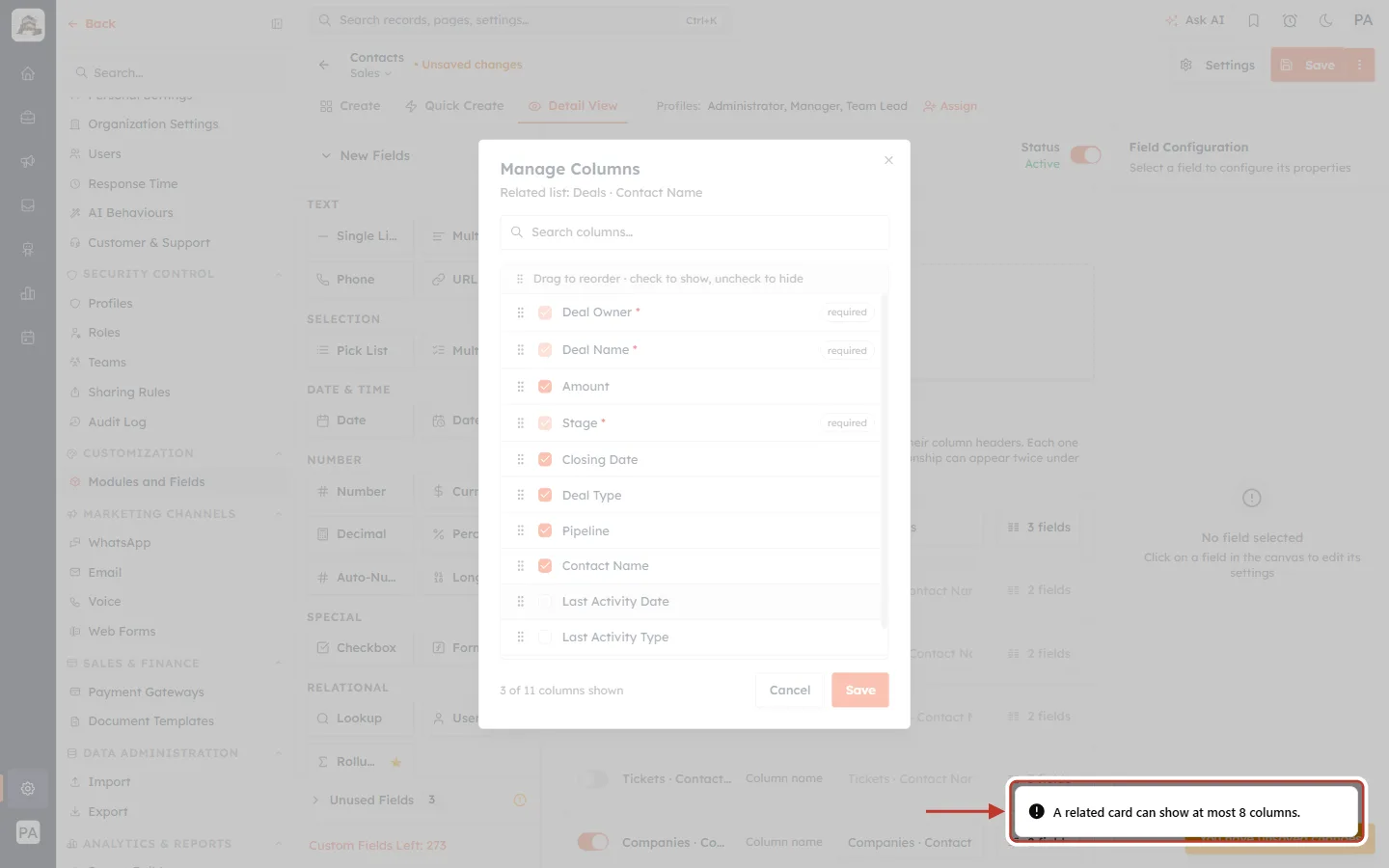
Task: Uncheck the Amount column checkbox
Action: 545,387
